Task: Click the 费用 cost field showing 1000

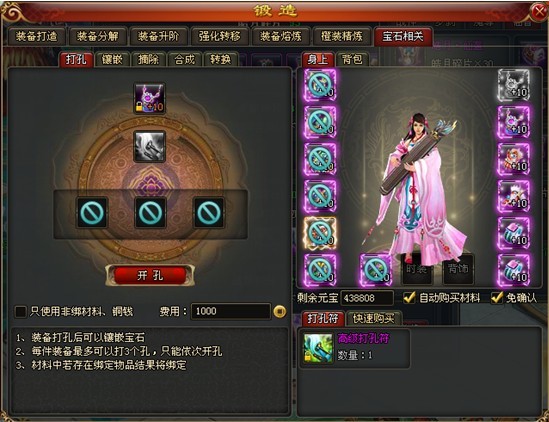Action: (x=231, y=311)
